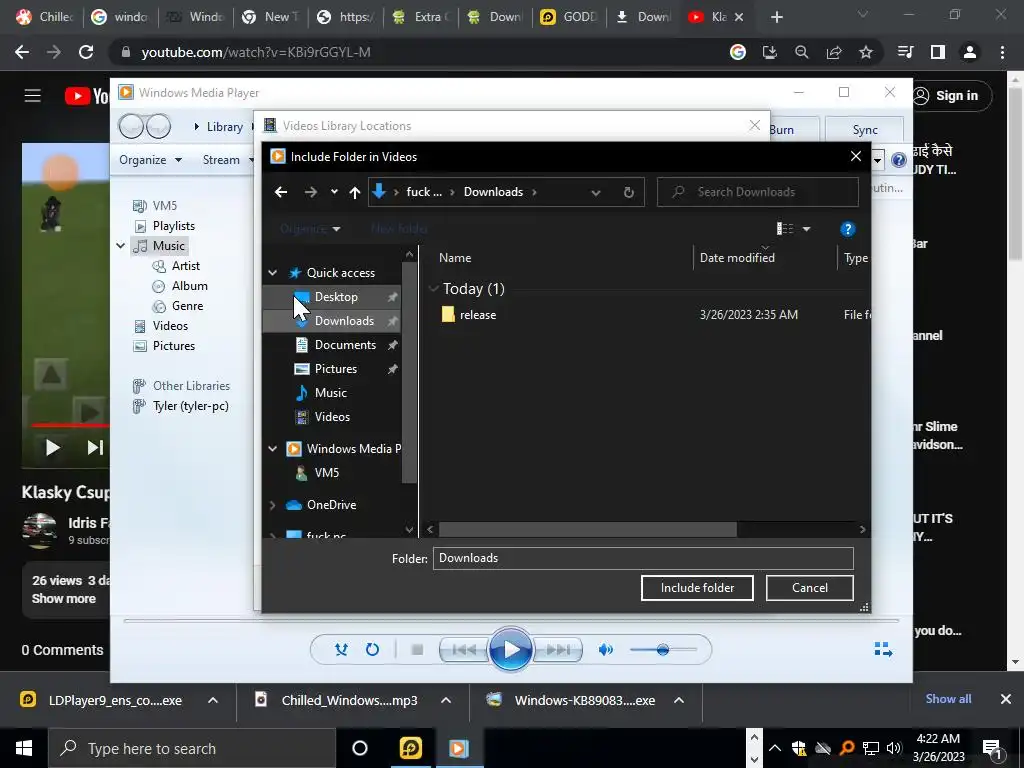Viewport: 1024px width, 768px height.
Task: Open options for Chilled_Windows mp3 download
Action: click(x=446, y=700)
